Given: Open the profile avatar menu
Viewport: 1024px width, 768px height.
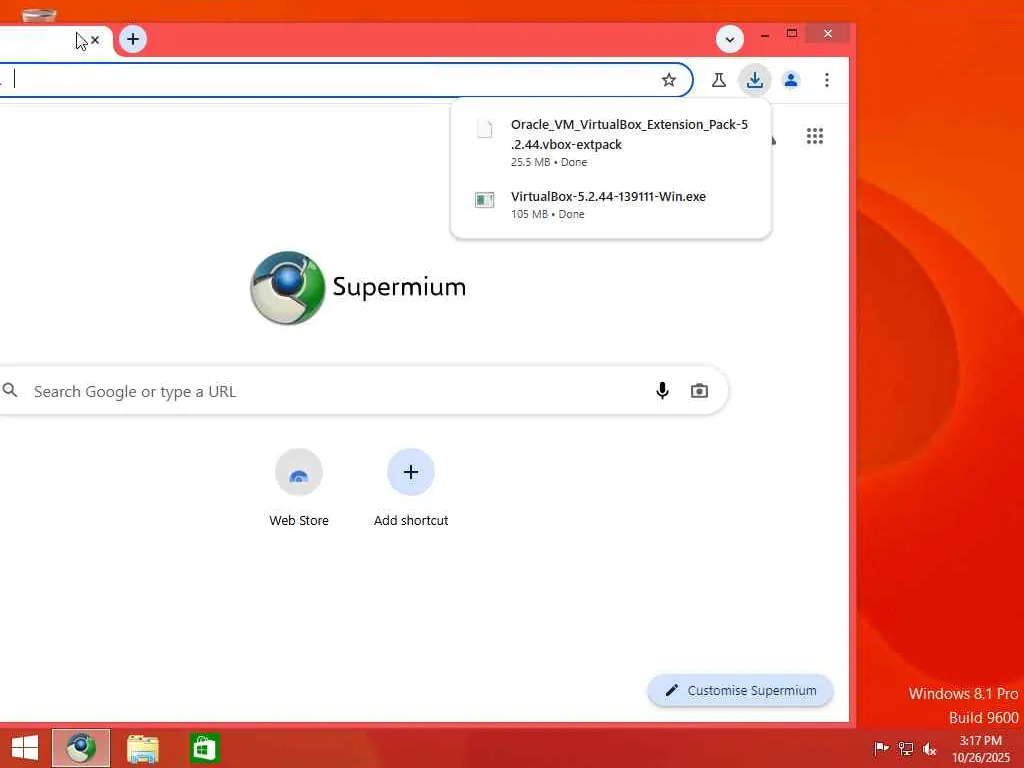Looking at the screenshot, I should tap(791, 80).
